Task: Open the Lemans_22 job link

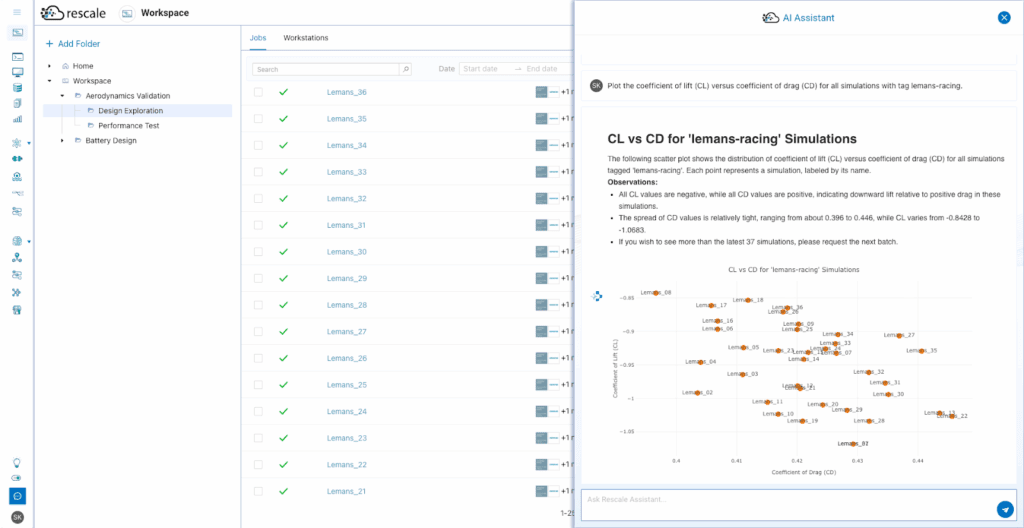Action: click(347, 465)
